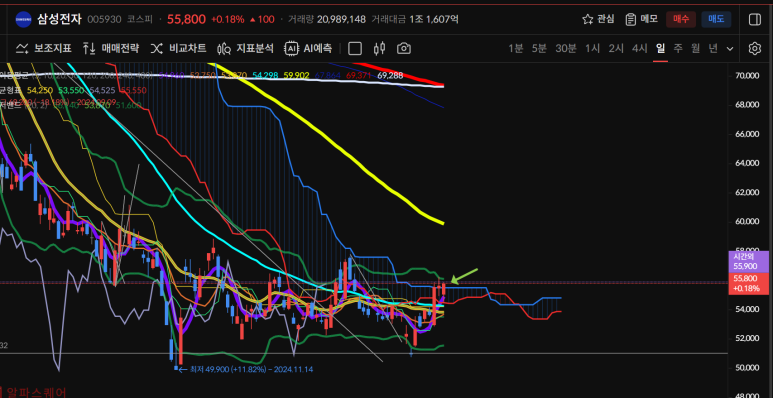
Task: Click the red 55,550 Ichimoku legend value
Action: pyautogui.click(x=133, y=90)
